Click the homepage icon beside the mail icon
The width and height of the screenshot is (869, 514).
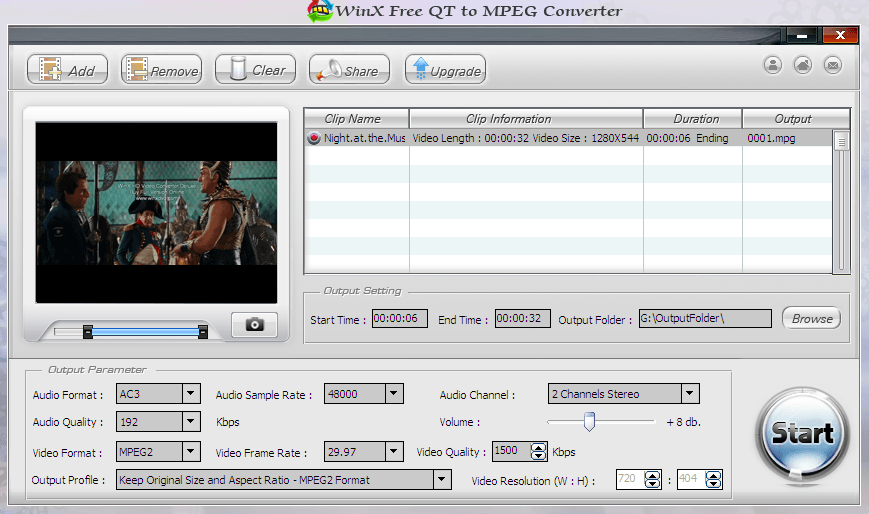802,65
